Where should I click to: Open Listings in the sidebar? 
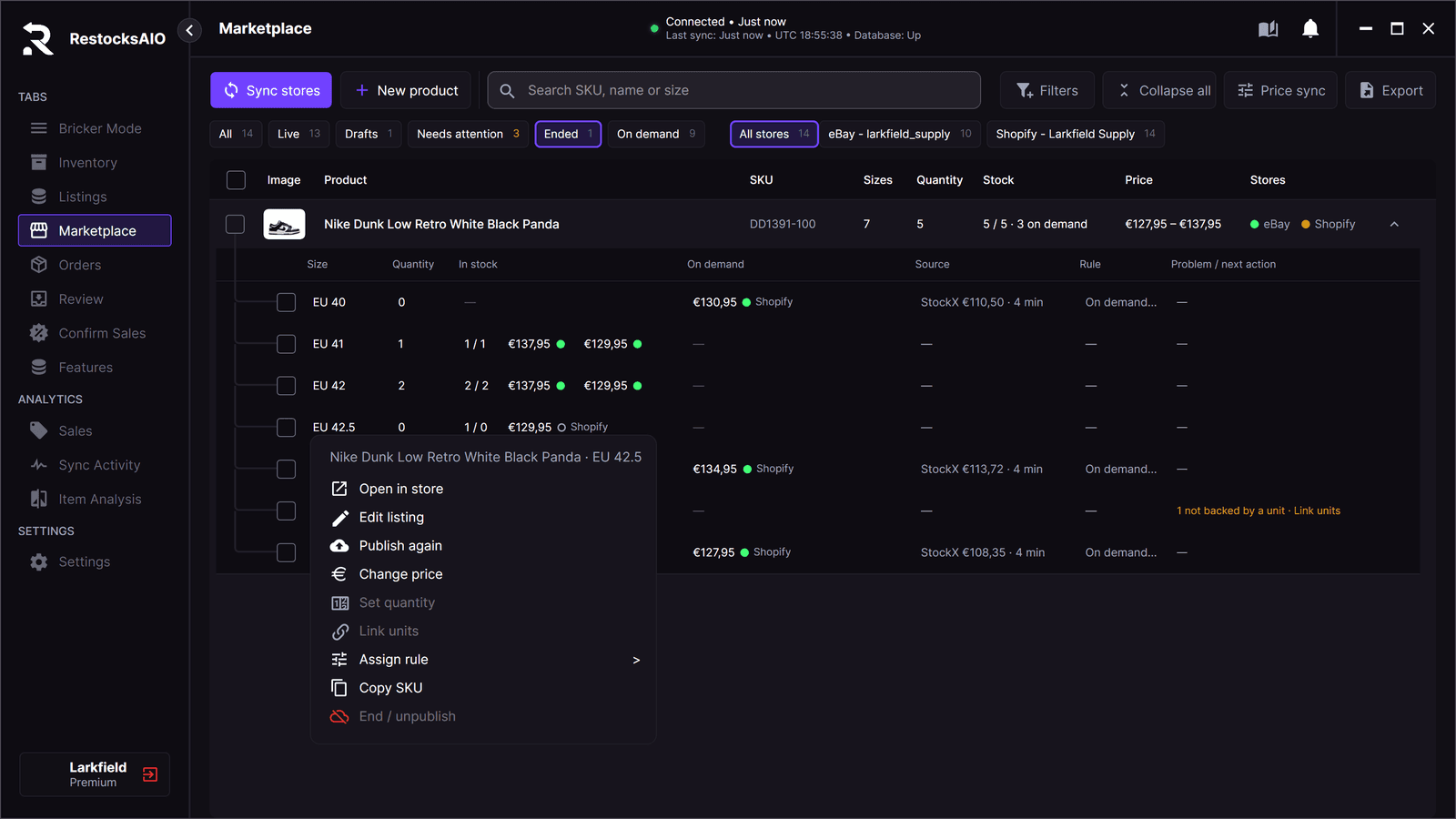[95, 197]
